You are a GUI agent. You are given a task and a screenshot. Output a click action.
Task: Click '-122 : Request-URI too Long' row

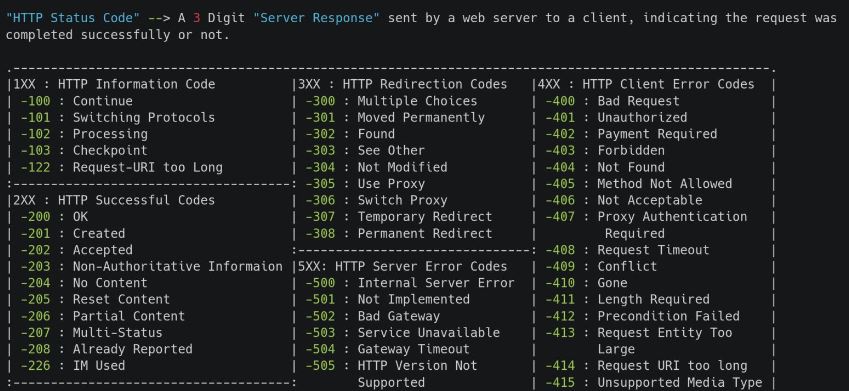tap(121, 167)
